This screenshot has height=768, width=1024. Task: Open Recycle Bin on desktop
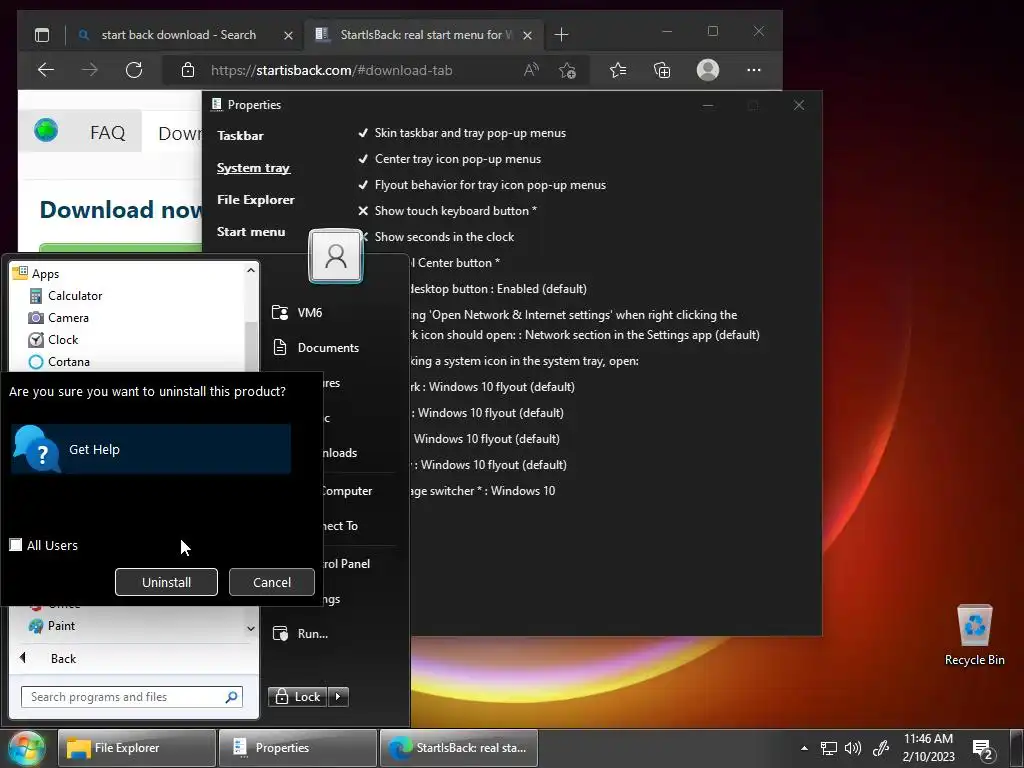coord(974,635)
